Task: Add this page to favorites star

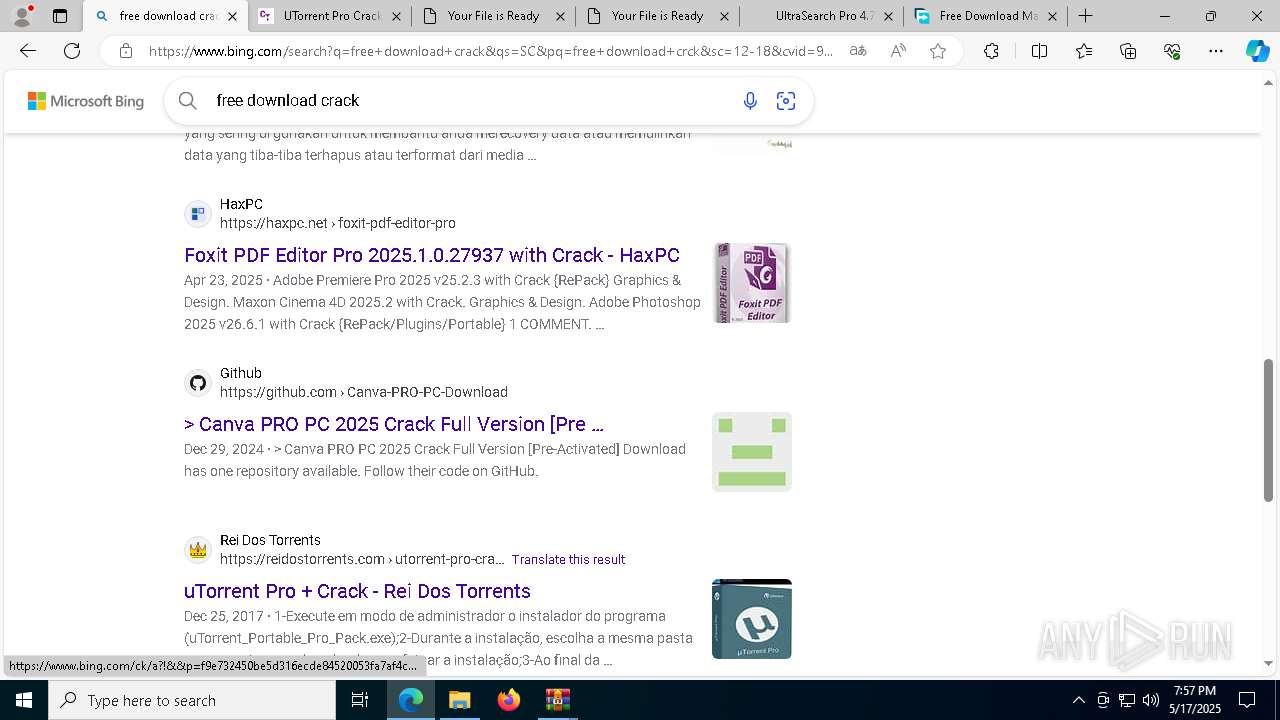Action: (938, 51)
